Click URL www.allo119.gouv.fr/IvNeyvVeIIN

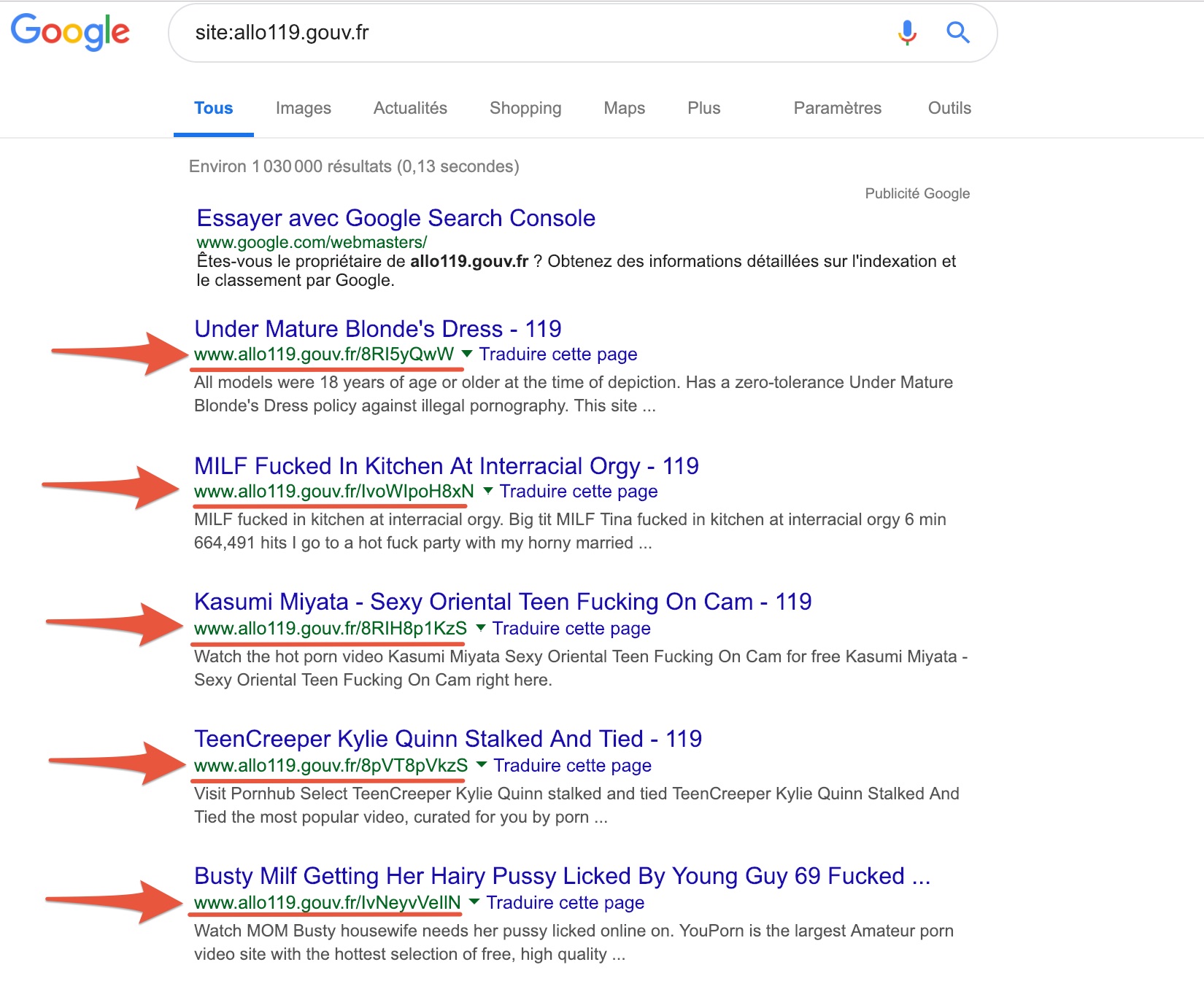(328, 903)
